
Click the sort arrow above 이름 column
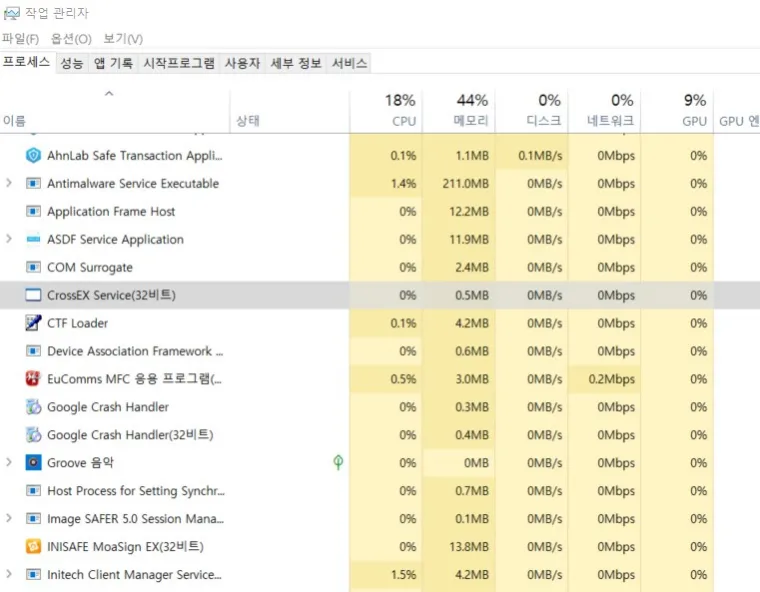(109, 93)
